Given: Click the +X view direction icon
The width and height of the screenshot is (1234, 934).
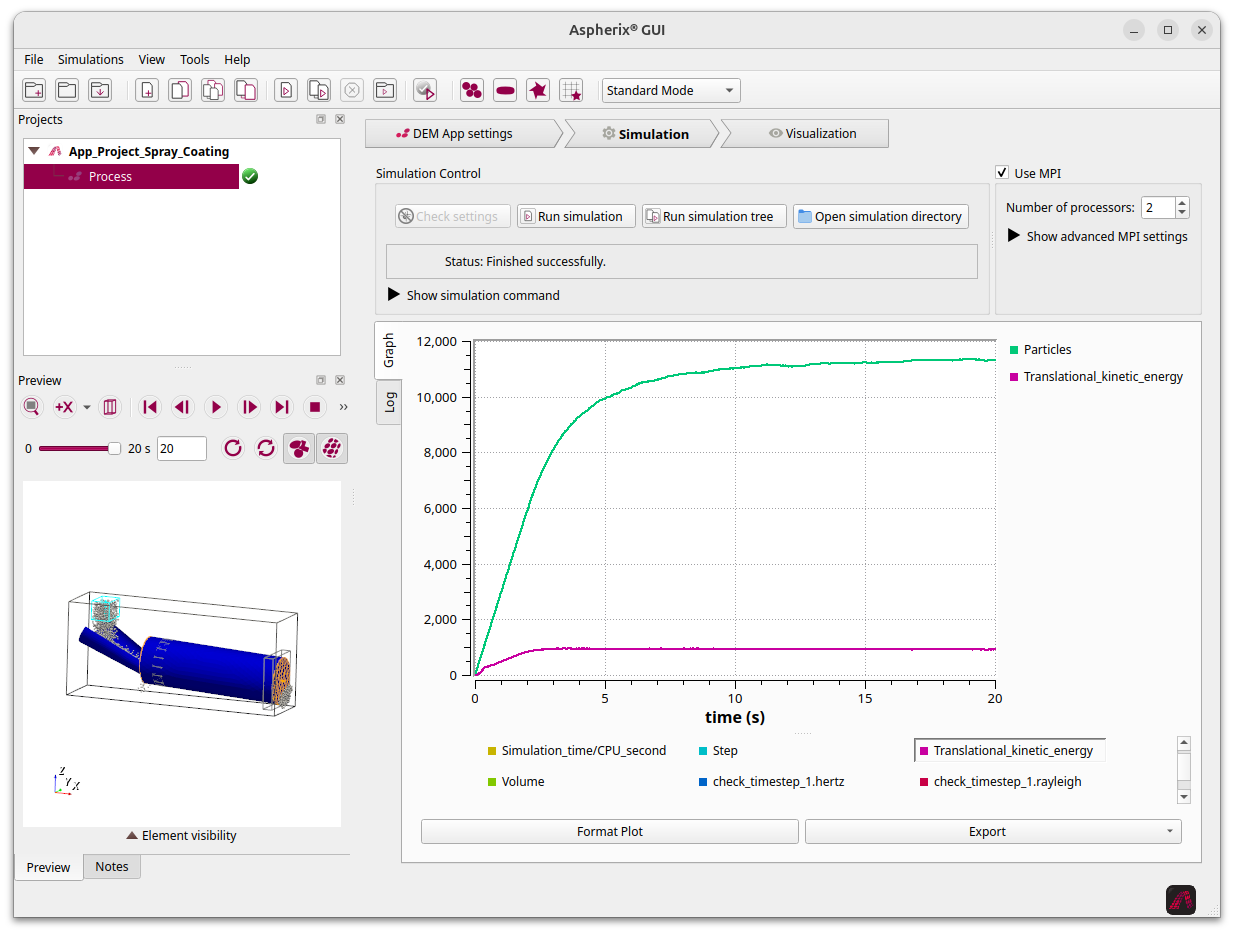Looking at the screenshot, I should (64, 407).
